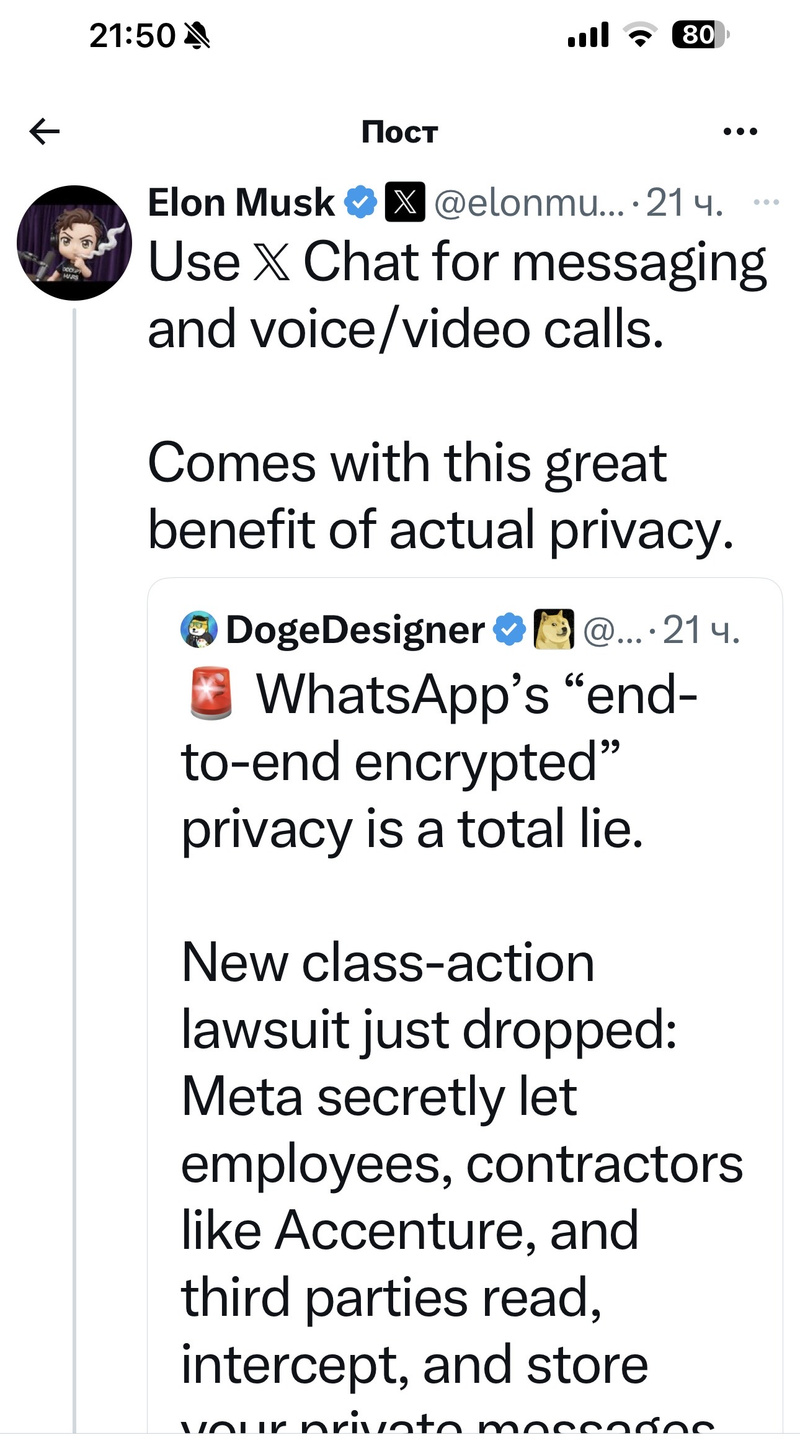800x1446 pixels.
Task: Tap the DogeDesigner avatar in quoted post
Action: (x=199, y=630)
